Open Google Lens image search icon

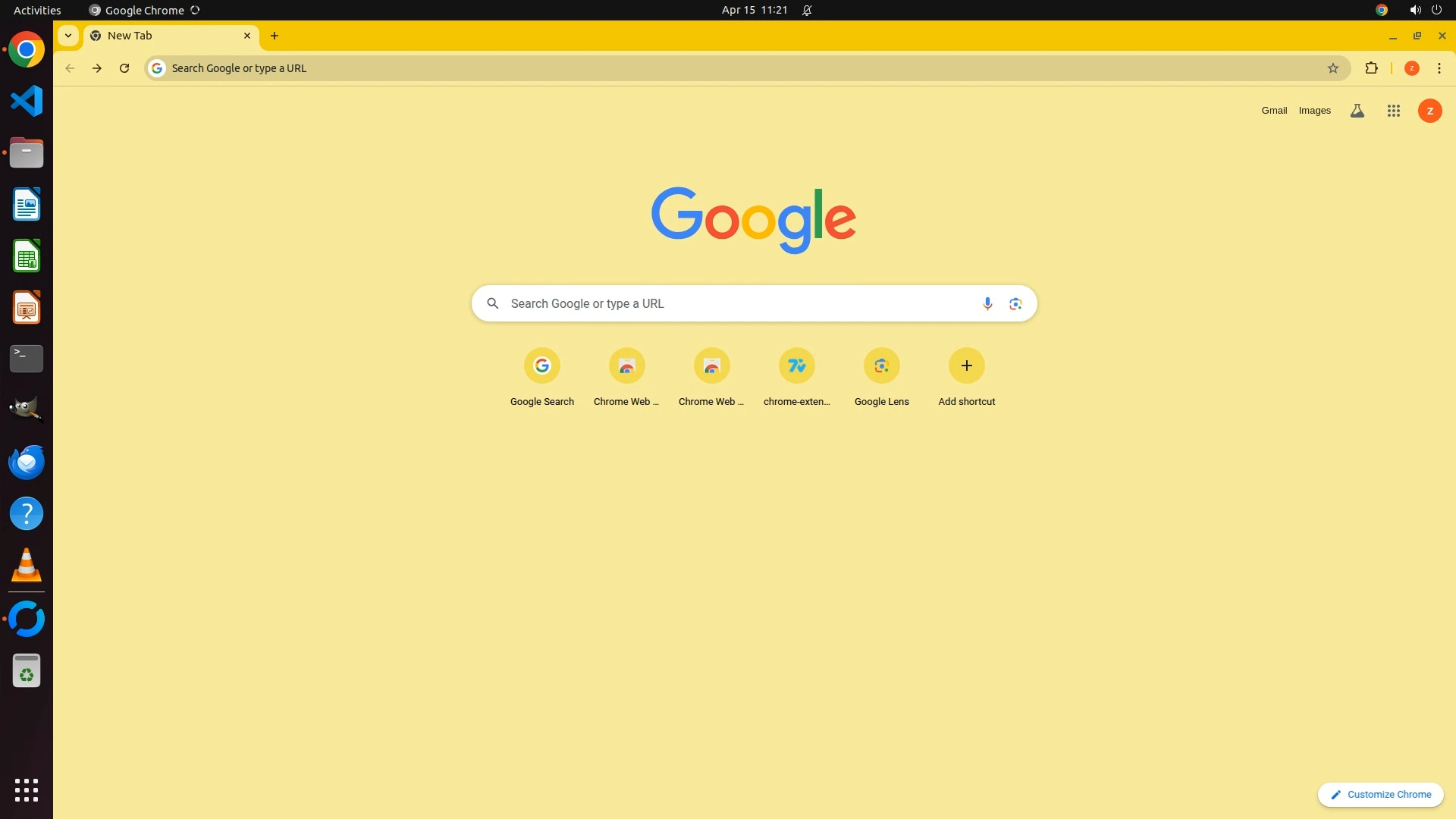point(1015,304)
